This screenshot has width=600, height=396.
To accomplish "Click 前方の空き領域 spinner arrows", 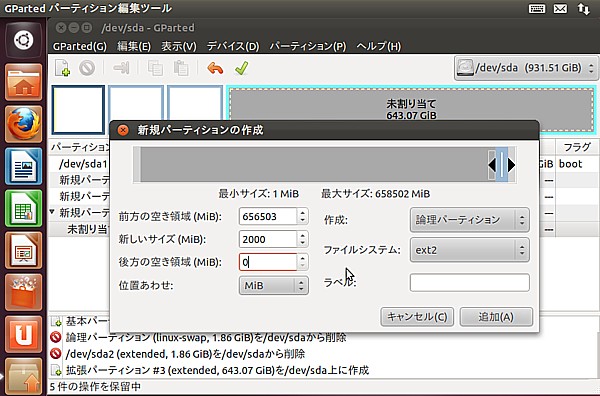I will click(302, 217).
